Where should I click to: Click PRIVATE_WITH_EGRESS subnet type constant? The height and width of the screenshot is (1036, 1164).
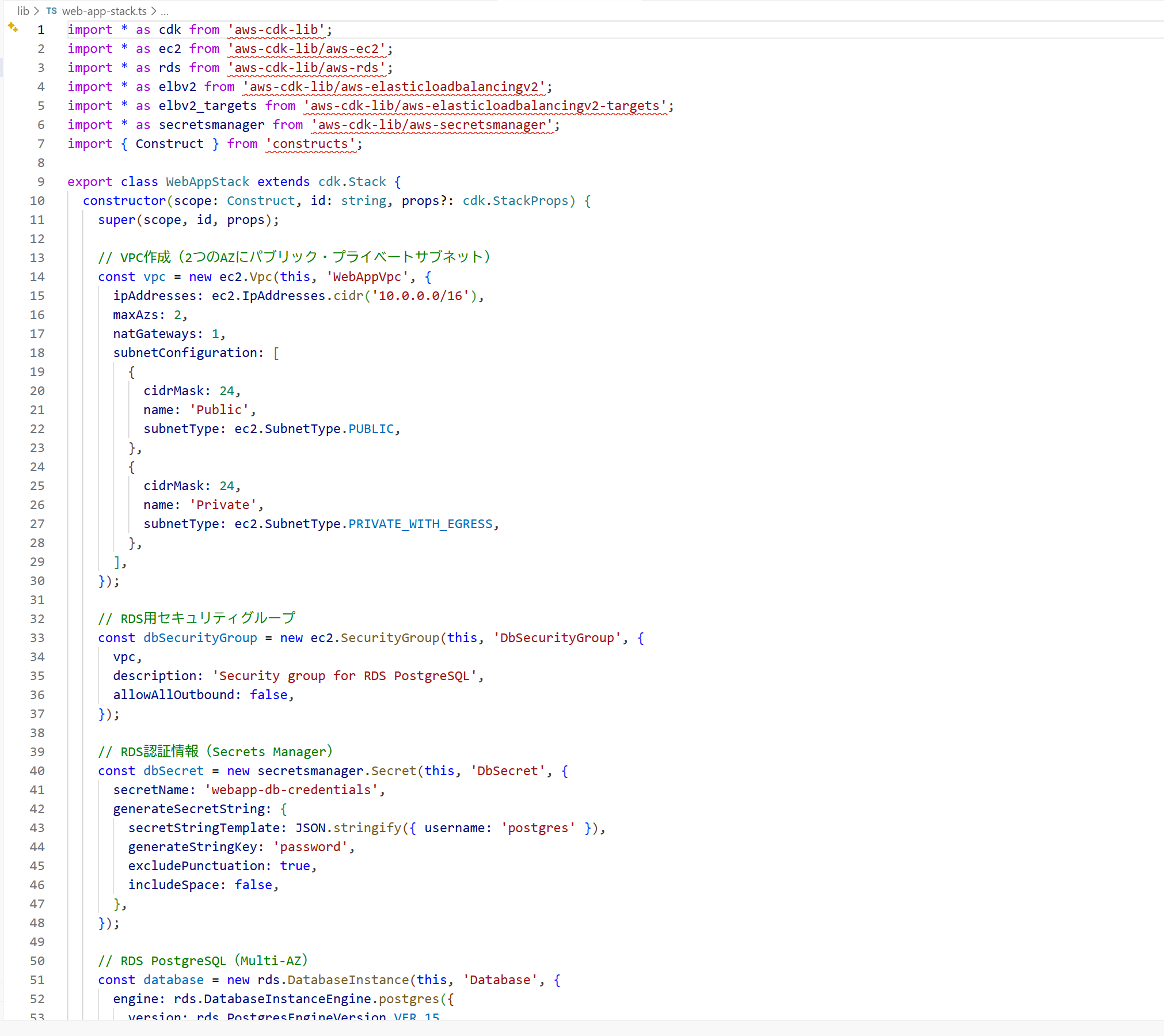tap(420, 523)
